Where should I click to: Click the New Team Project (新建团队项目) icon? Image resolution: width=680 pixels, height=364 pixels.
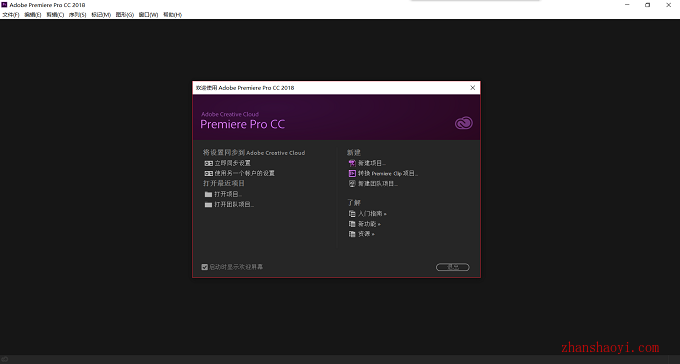(x=352, y=184)
